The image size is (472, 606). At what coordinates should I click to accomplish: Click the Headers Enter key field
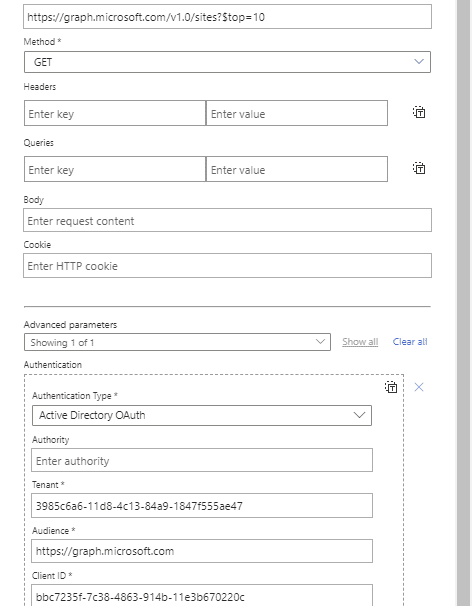click(115, 113)
